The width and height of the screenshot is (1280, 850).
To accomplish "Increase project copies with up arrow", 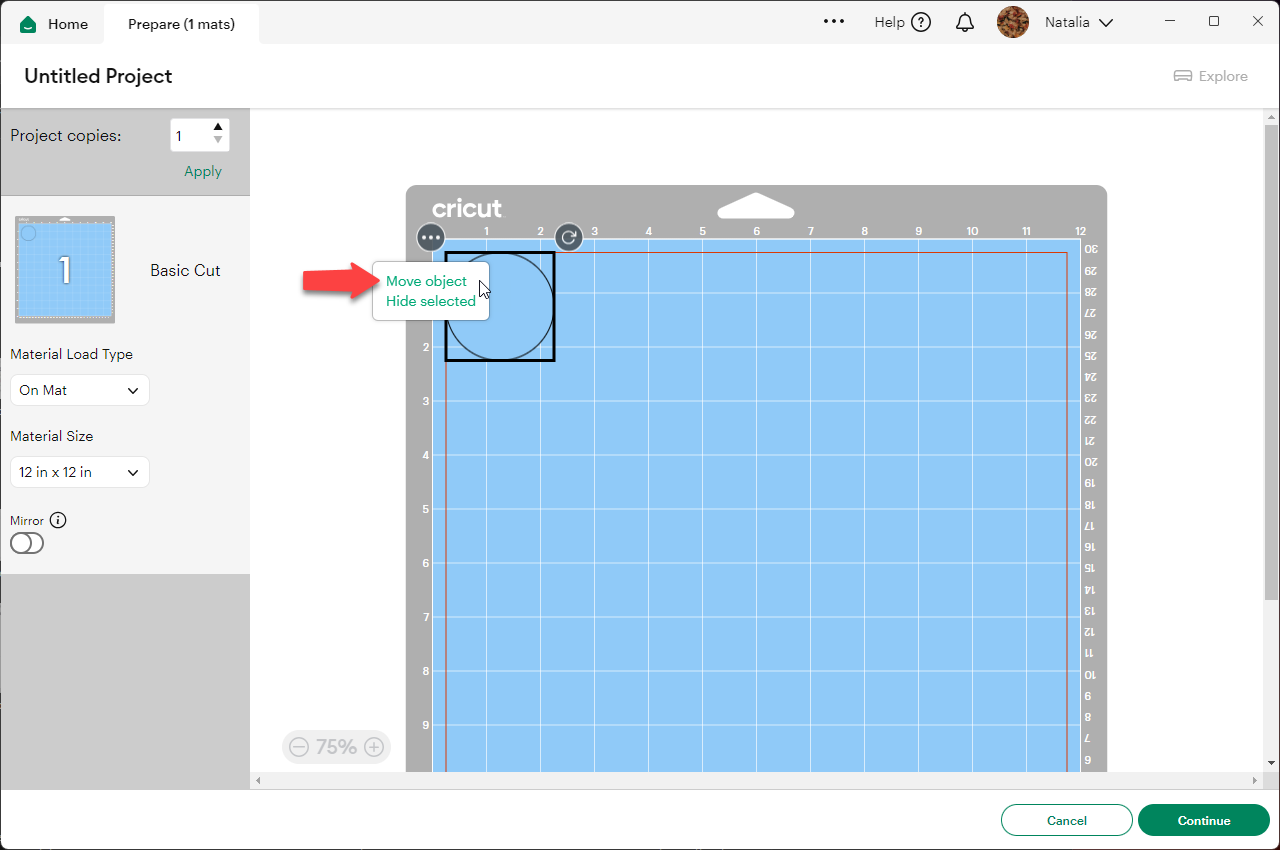I will pos(218,127).
